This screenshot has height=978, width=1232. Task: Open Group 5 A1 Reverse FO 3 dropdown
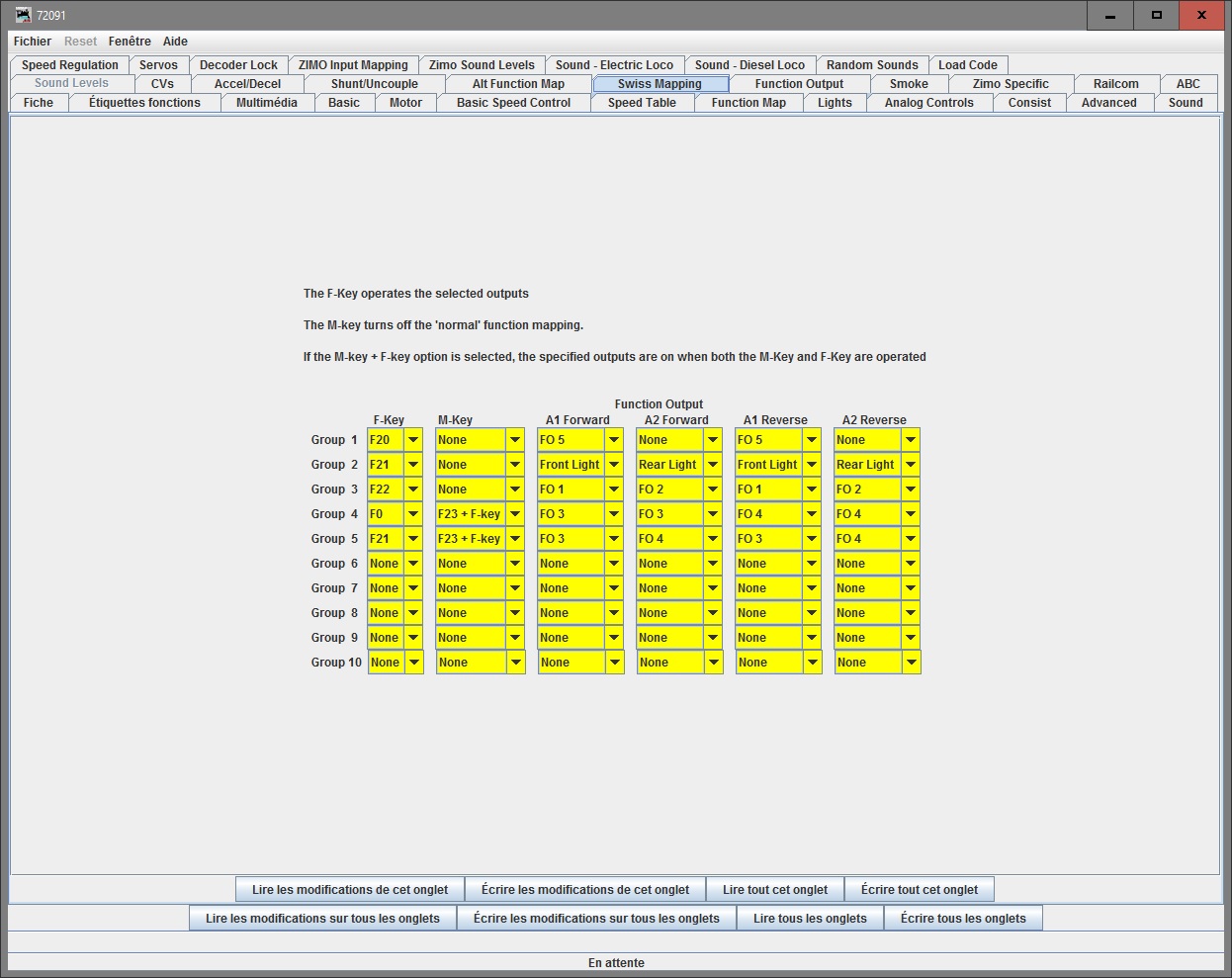tap(778, 539)
